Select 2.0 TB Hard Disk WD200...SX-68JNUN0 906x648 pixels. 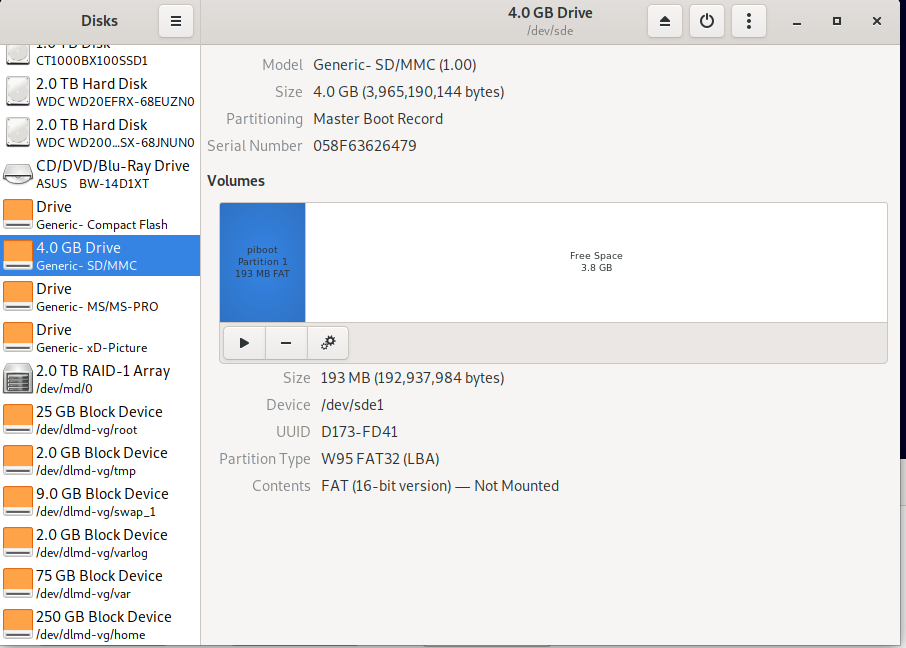tap(100, 133)
